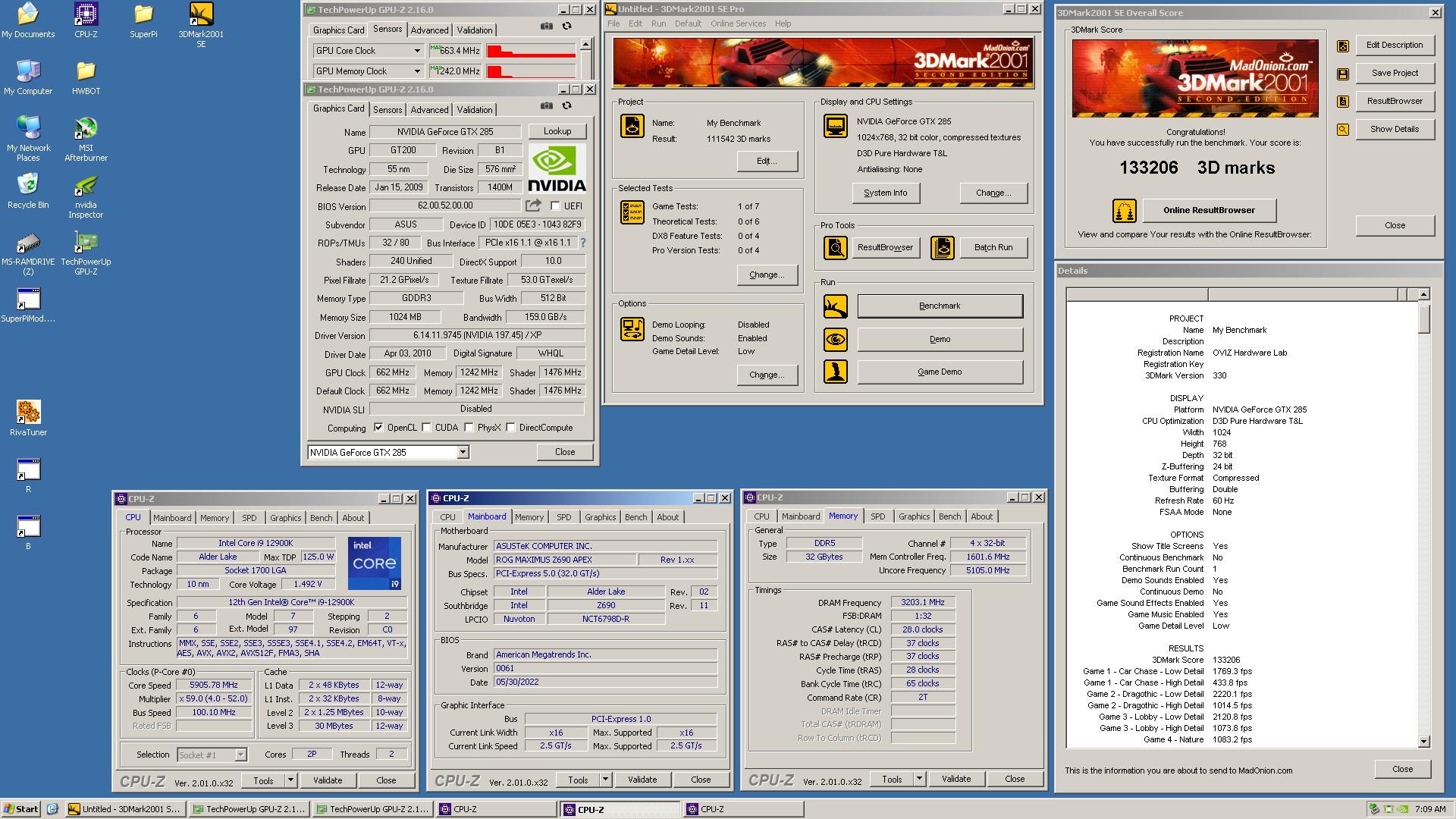Click the scroll down arrow in Details panel
This screenshot has width=1456, height=819.
pos(1423,742)
